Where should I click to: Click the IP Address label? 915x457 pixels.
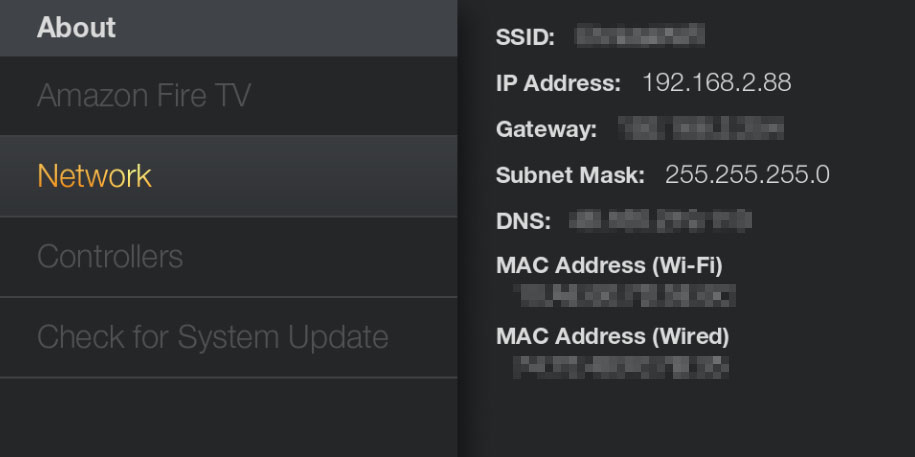click(x=558, y=83)
